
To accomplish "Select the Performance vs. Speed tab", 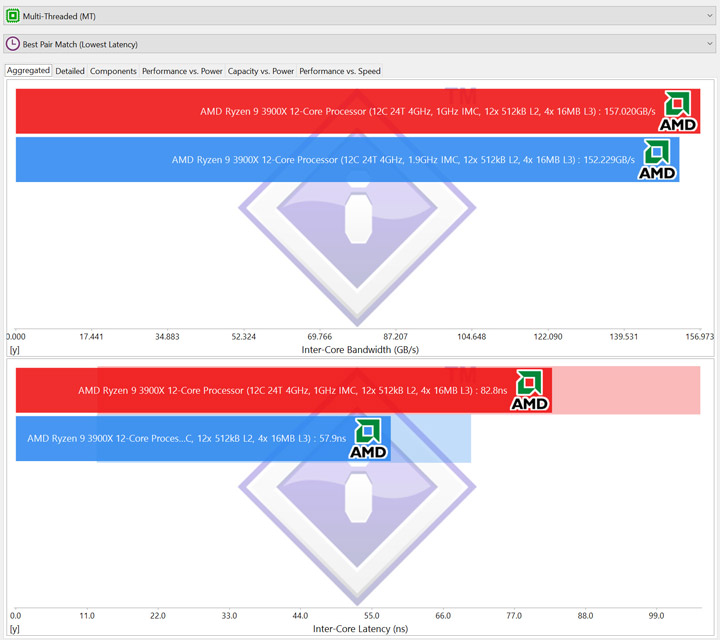I will click(340, 71).
